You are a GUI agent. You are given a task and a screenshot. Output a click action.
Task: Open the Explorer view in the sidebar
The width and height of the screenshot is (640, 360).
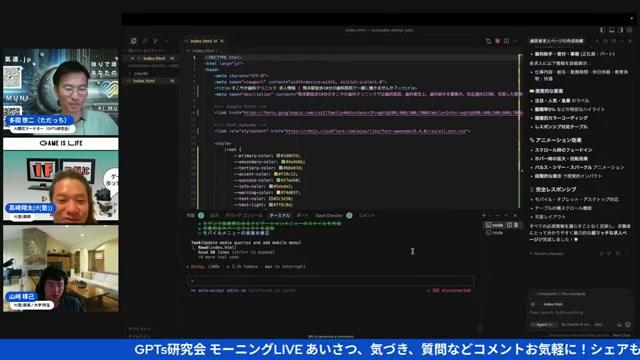coord(133,41)
